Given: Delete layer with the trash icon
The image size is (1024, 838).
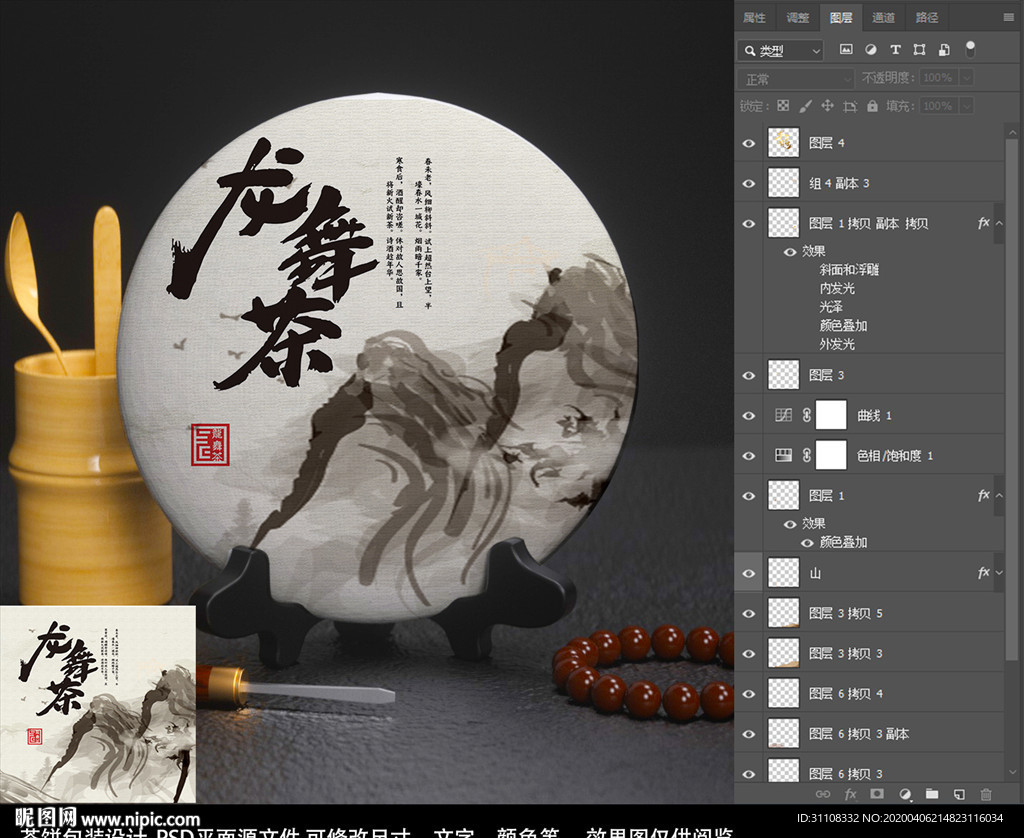Looking at the screenshot, I should coord(986,794).
